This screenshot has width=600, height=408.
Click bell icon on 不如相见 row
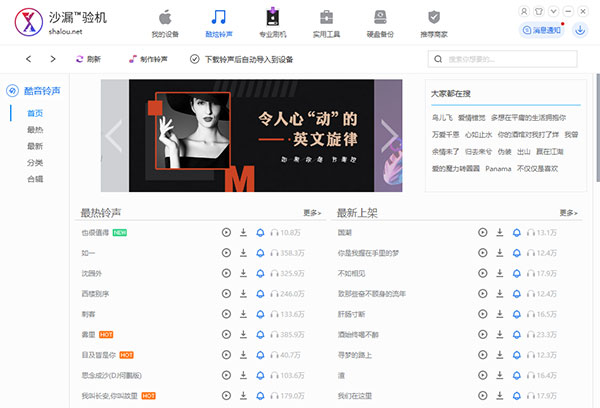(x=517, y=273)
